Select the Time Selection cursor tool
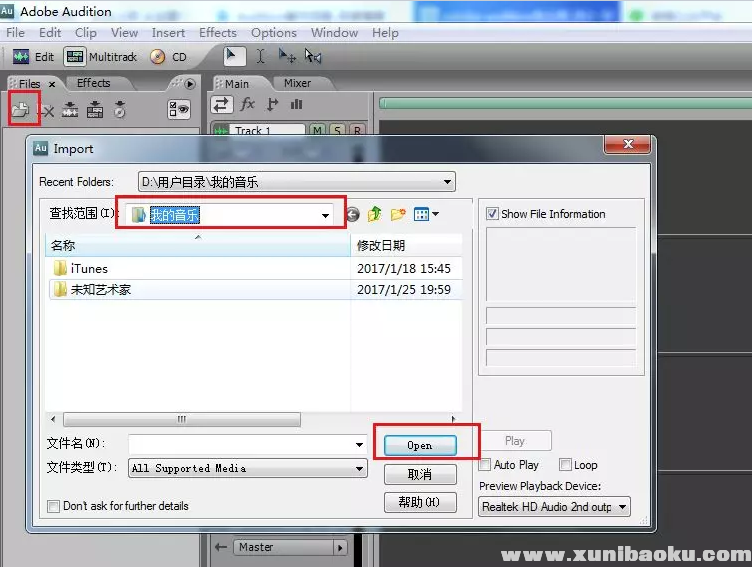754x567 pixels. (x=260, y=57)
